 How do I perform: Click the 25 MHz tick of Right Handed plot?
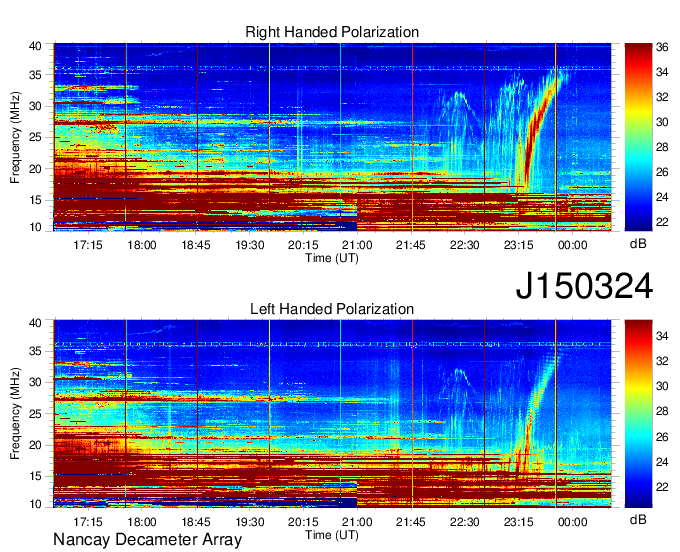tap(35, 137)
